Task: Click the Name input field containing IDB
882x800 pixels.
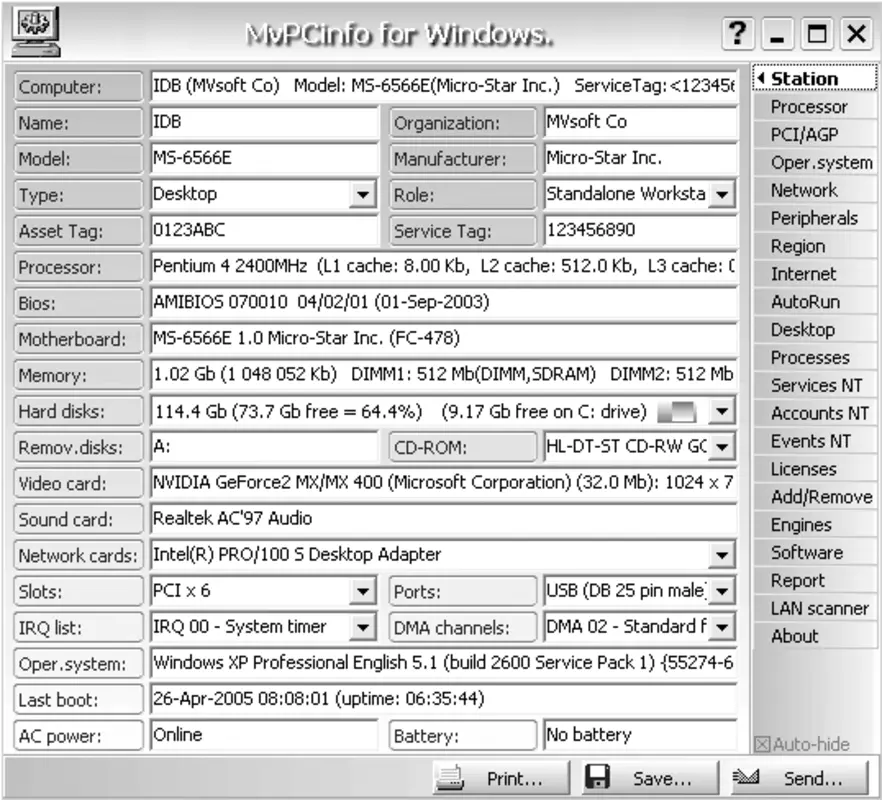Action: tap(264, 122)
